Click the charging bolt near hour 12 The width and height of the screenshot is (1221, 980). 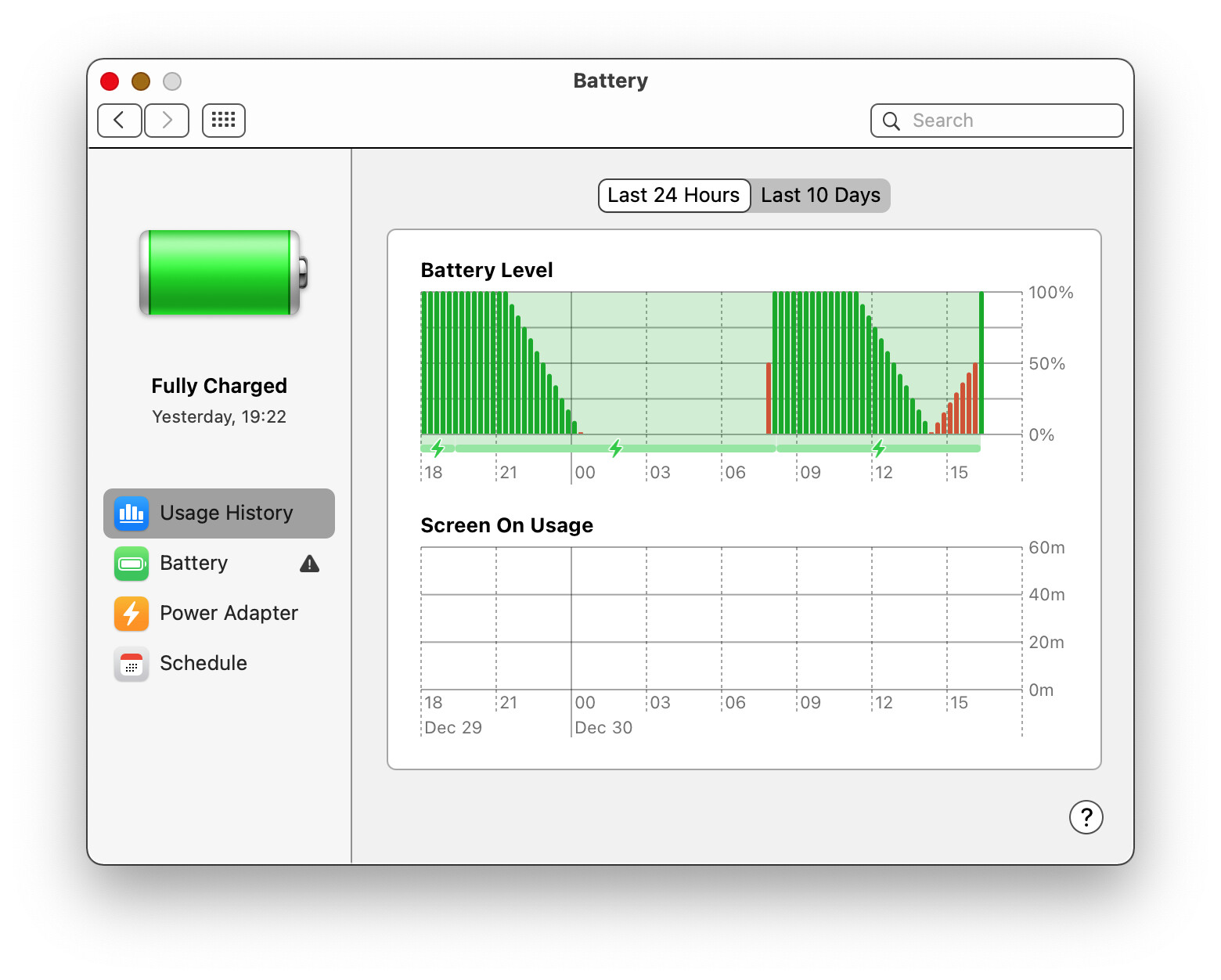pos(879,449)
